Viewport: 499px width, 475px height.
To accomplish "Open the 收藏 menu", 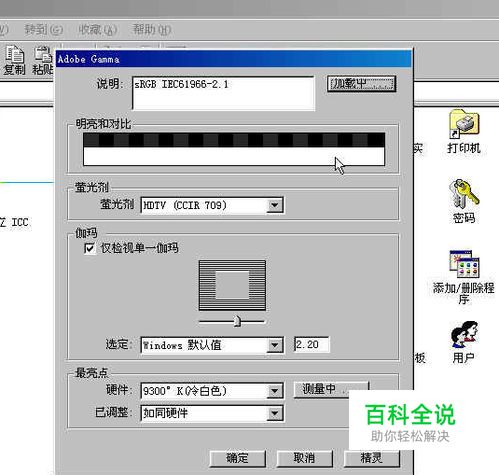I will click(97, 30).
